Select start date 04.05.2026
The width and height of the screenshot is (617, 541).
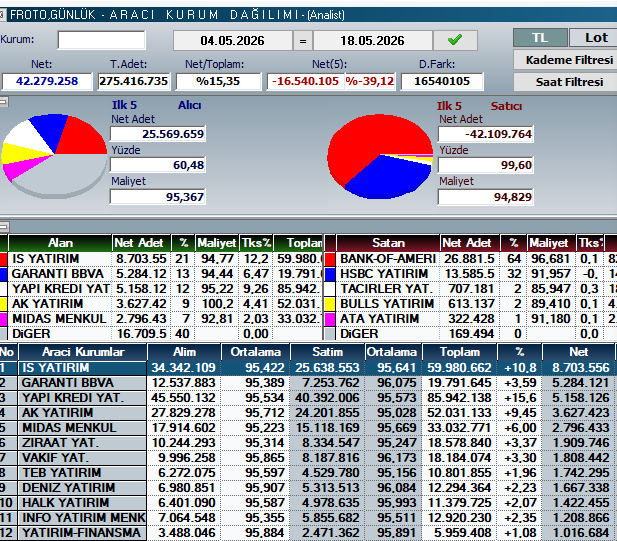[x=233, y=40]
